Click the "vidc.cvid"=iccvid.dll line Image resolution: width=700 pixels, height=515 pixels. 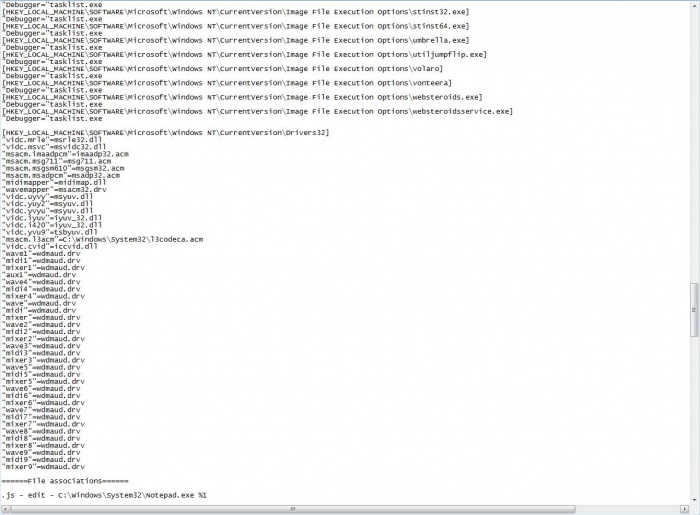(x=50, y=246)
